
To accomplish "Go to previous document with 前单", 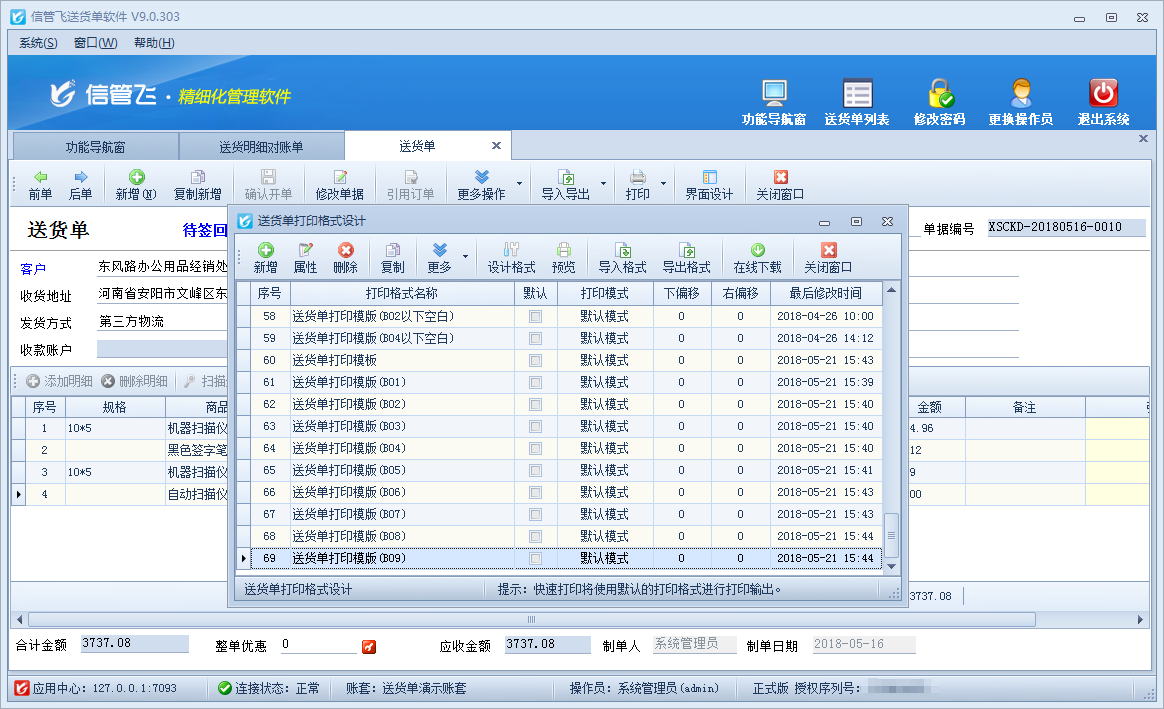I will (x=40, y=184).
